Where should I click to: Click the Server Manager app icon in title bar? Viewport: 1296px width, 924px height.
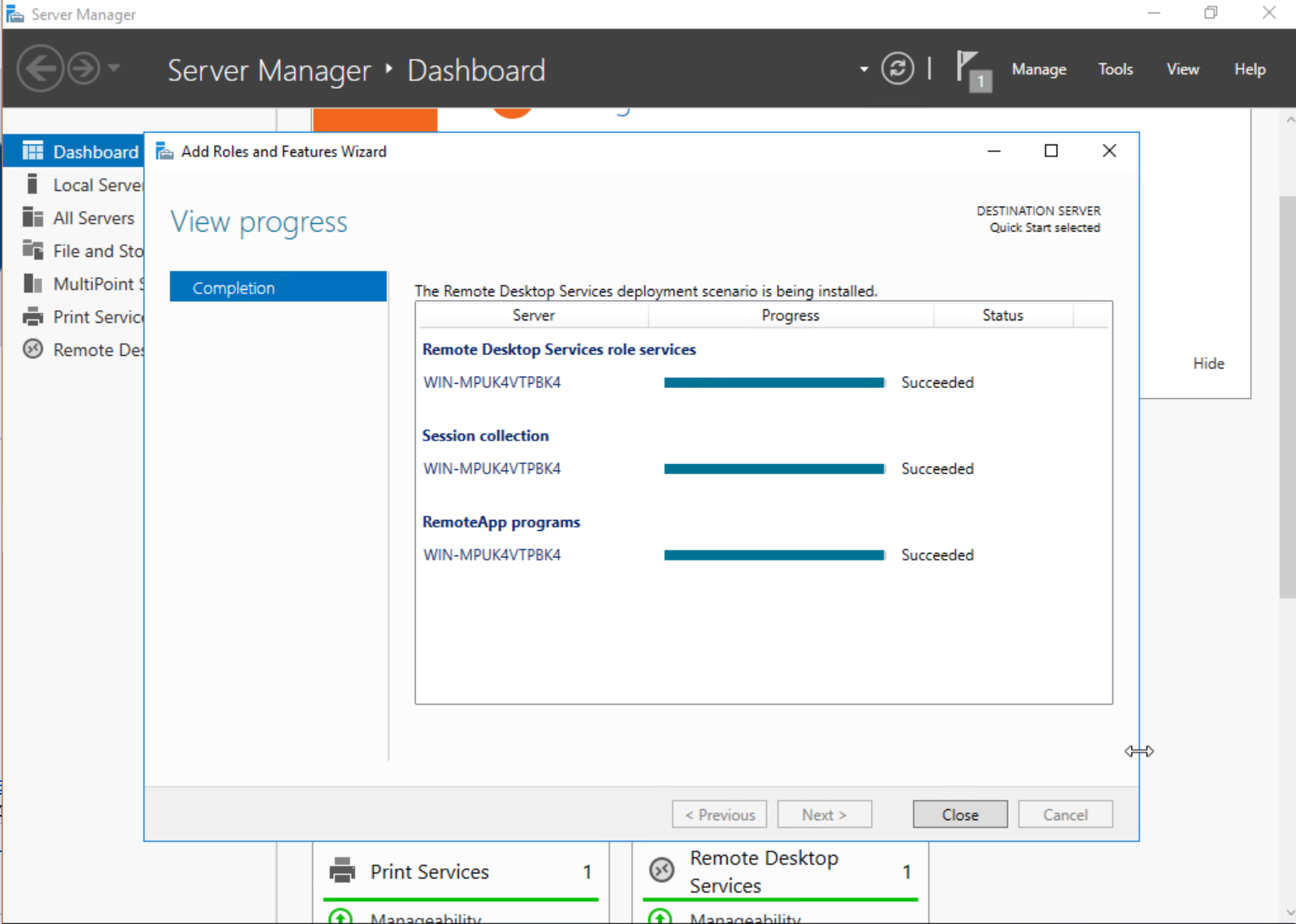[14, 14]
